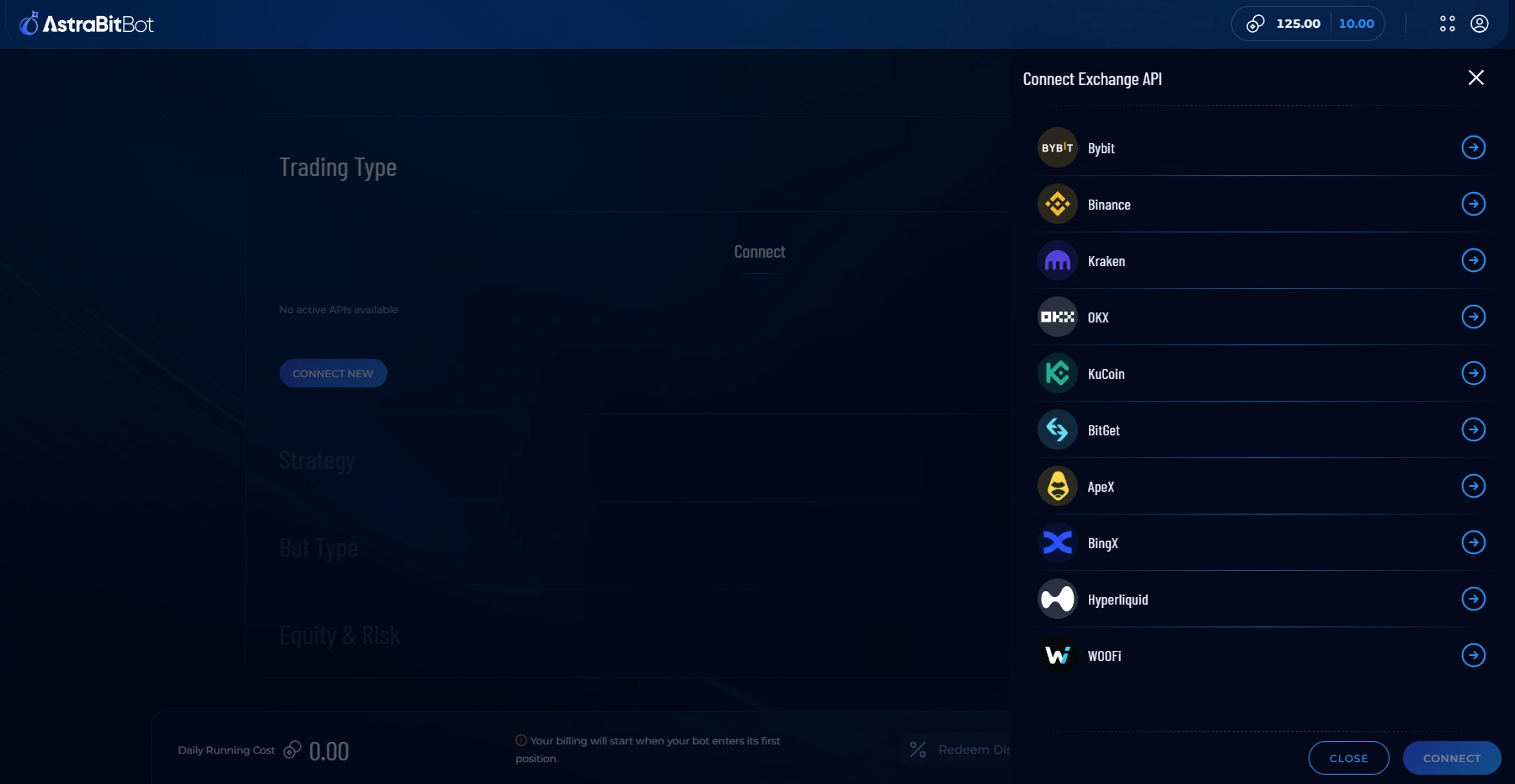Click the BitGet exchange logo
1515x784 pixels.
(x=1058, y=429)
